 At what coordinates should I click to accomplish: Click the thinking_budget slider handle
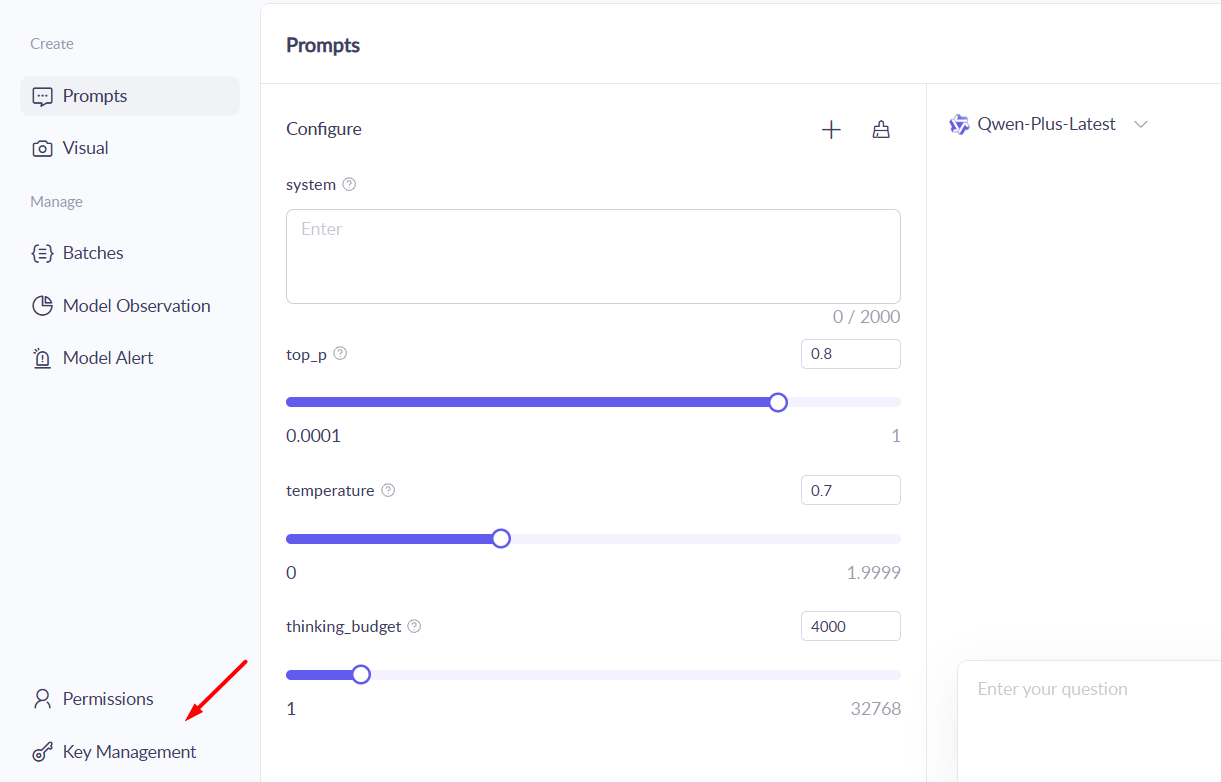pyautogui.click(x=361, y=675)
